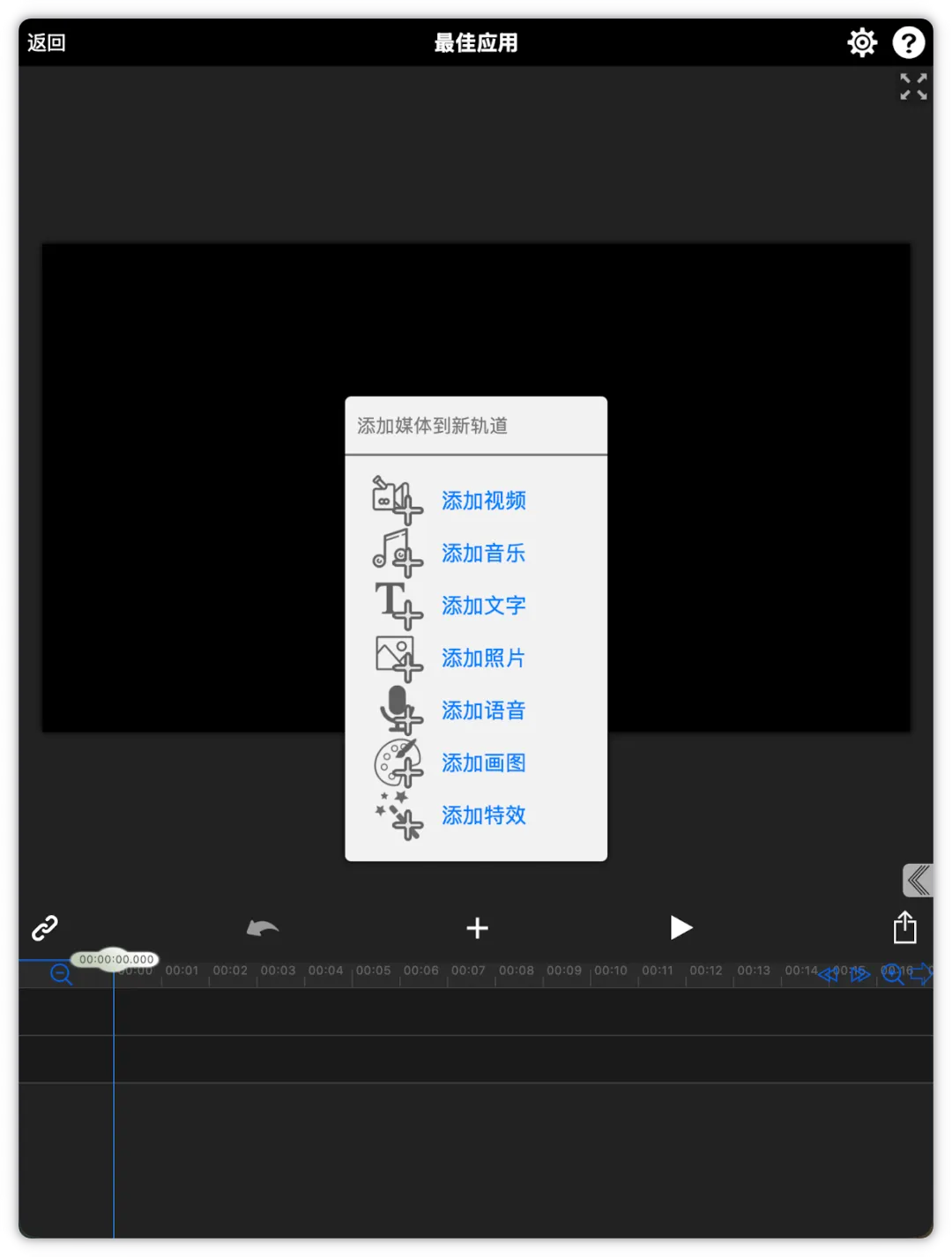The height and width of the screenshot is (1257, 952).
Task: Tap the 返回 back button
Action: tap(47, 42)
